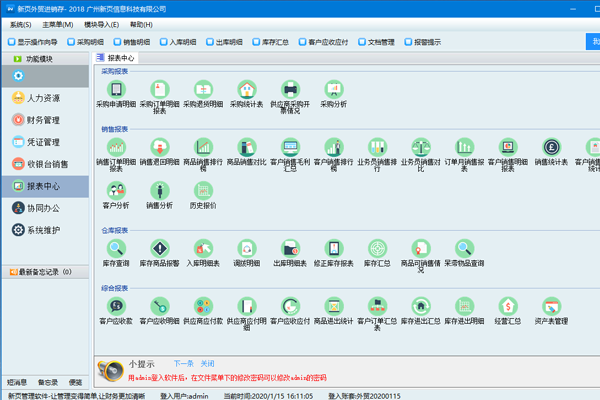Open the 业务员销售排行 icon
The image size is (600, 400).
pos(377,147)
